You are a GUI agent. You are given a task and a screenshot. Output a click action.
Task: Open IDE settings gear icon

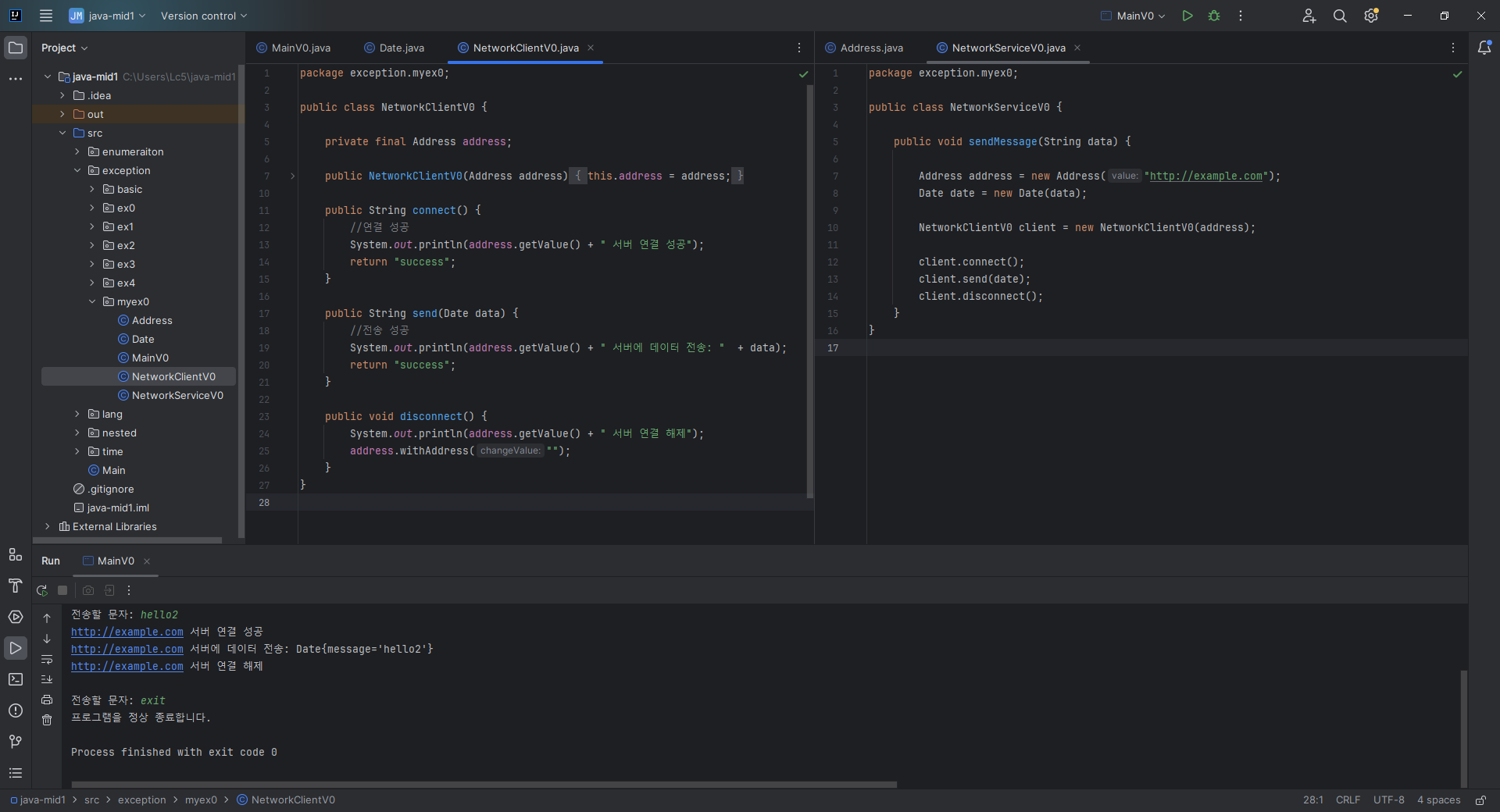coord(1371,16)
